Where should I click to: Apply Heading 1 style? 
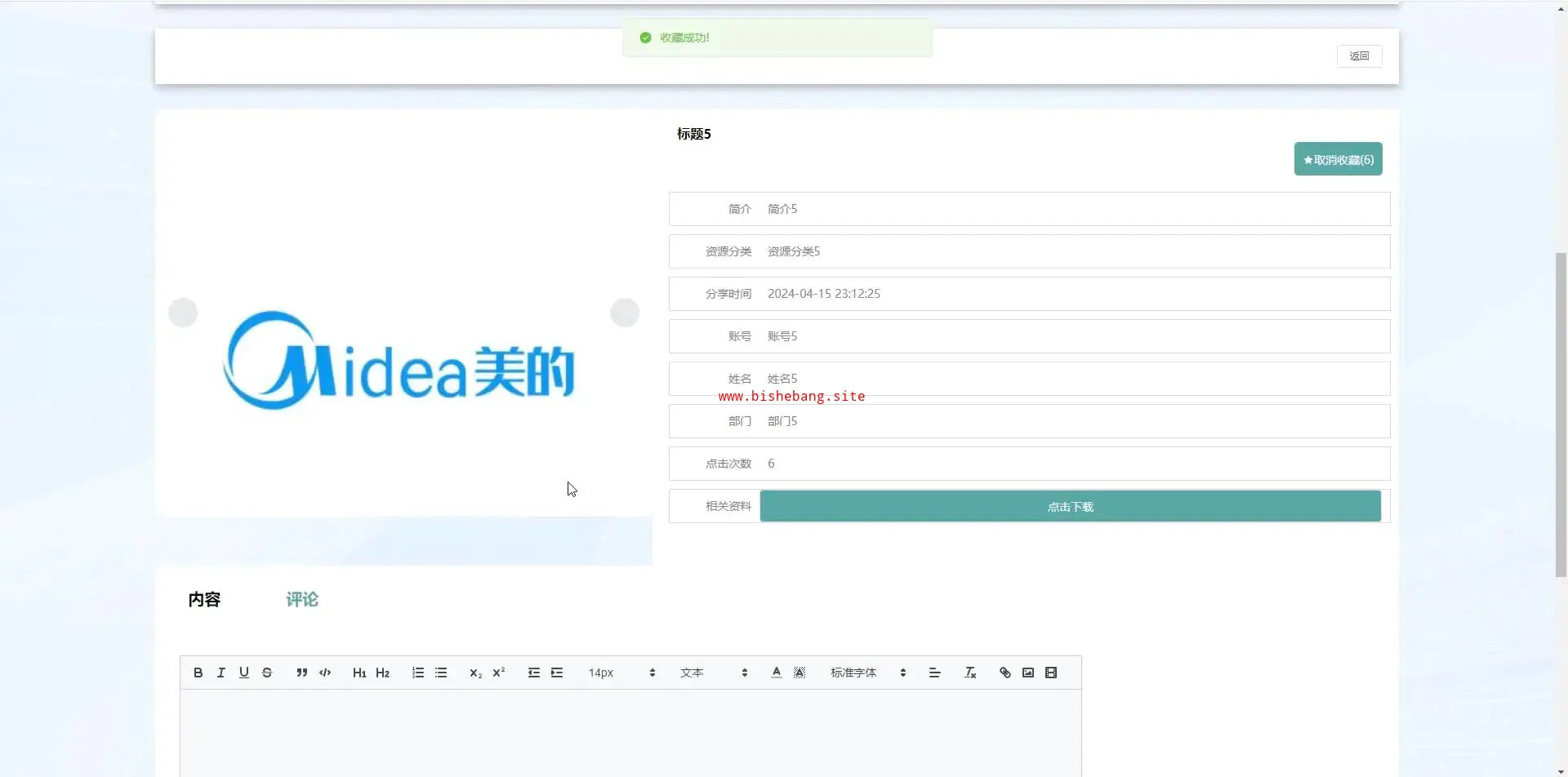click(x=359, y=673)
